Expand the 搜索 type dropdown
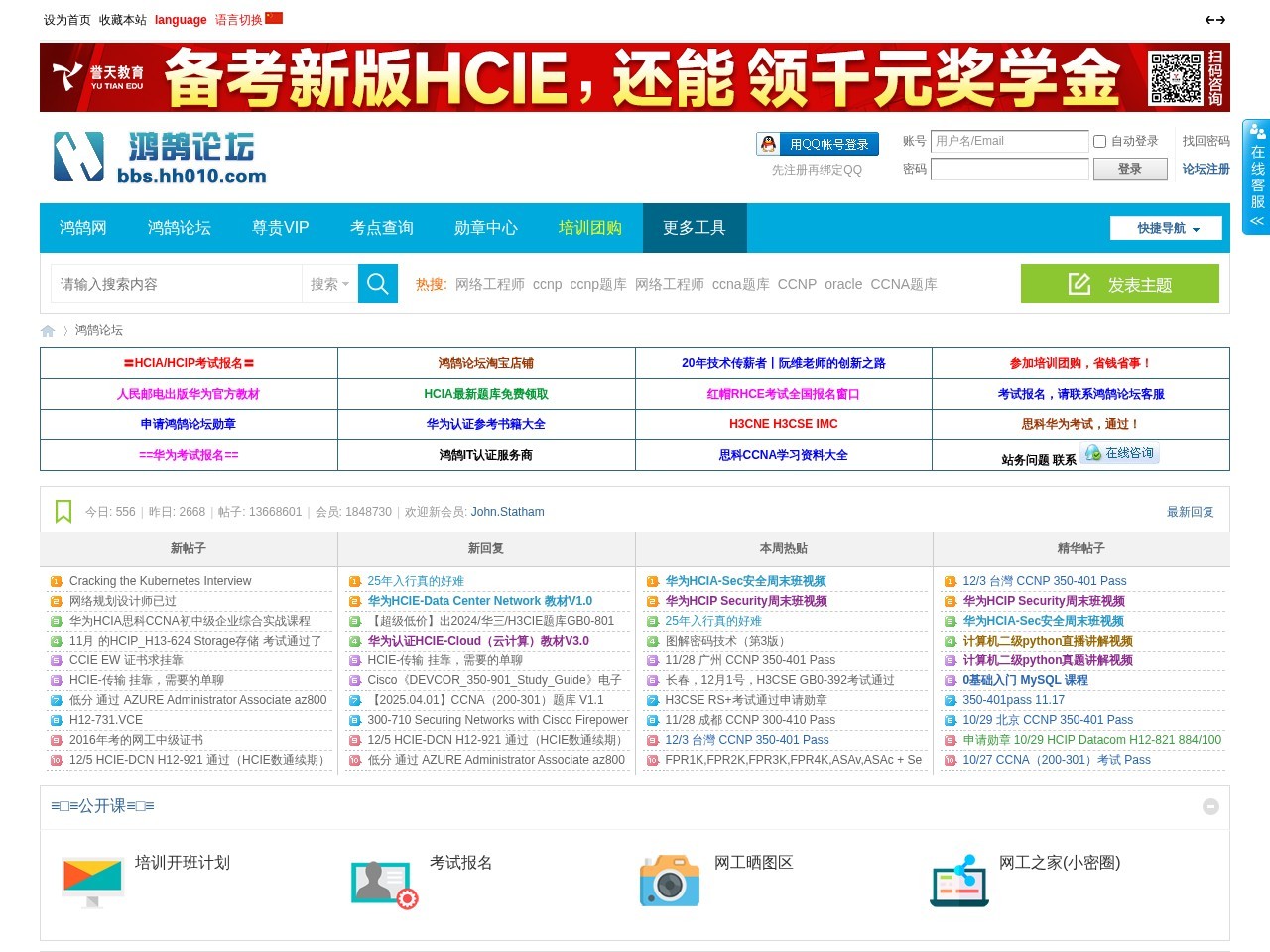The image size is (1270, 952). point(329,284)
